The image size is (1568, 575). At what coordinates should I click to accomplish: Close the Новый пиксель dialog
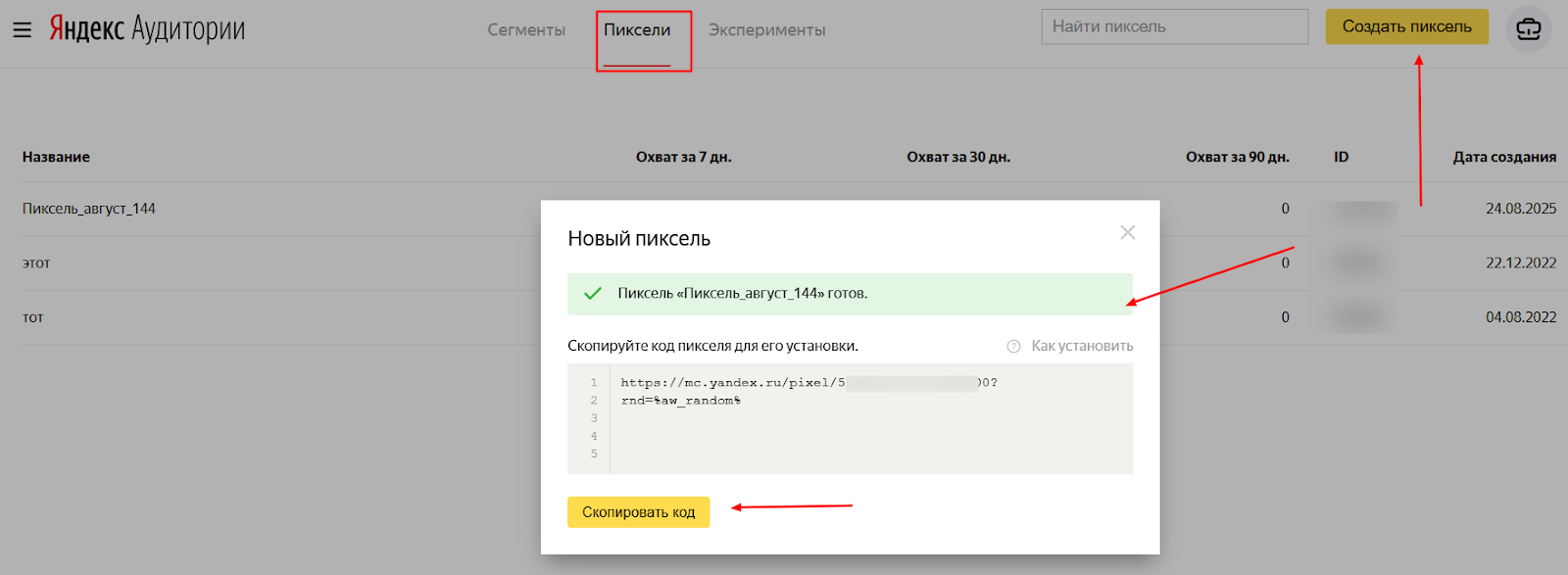1127,232
